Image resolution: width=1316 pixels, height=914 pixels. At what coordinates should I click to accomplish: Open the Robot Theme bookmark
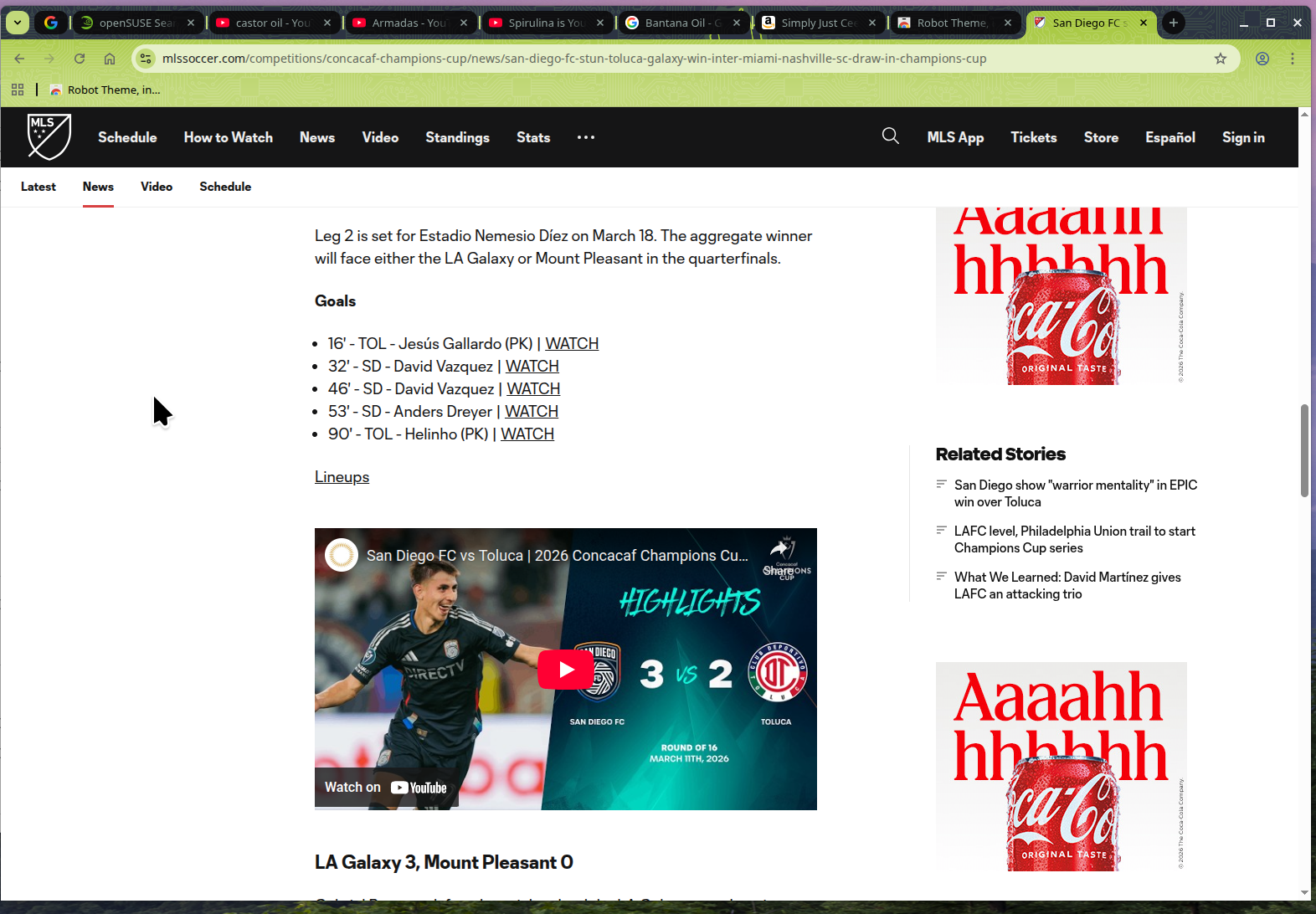pyautogui.click(x=105, y=90)
